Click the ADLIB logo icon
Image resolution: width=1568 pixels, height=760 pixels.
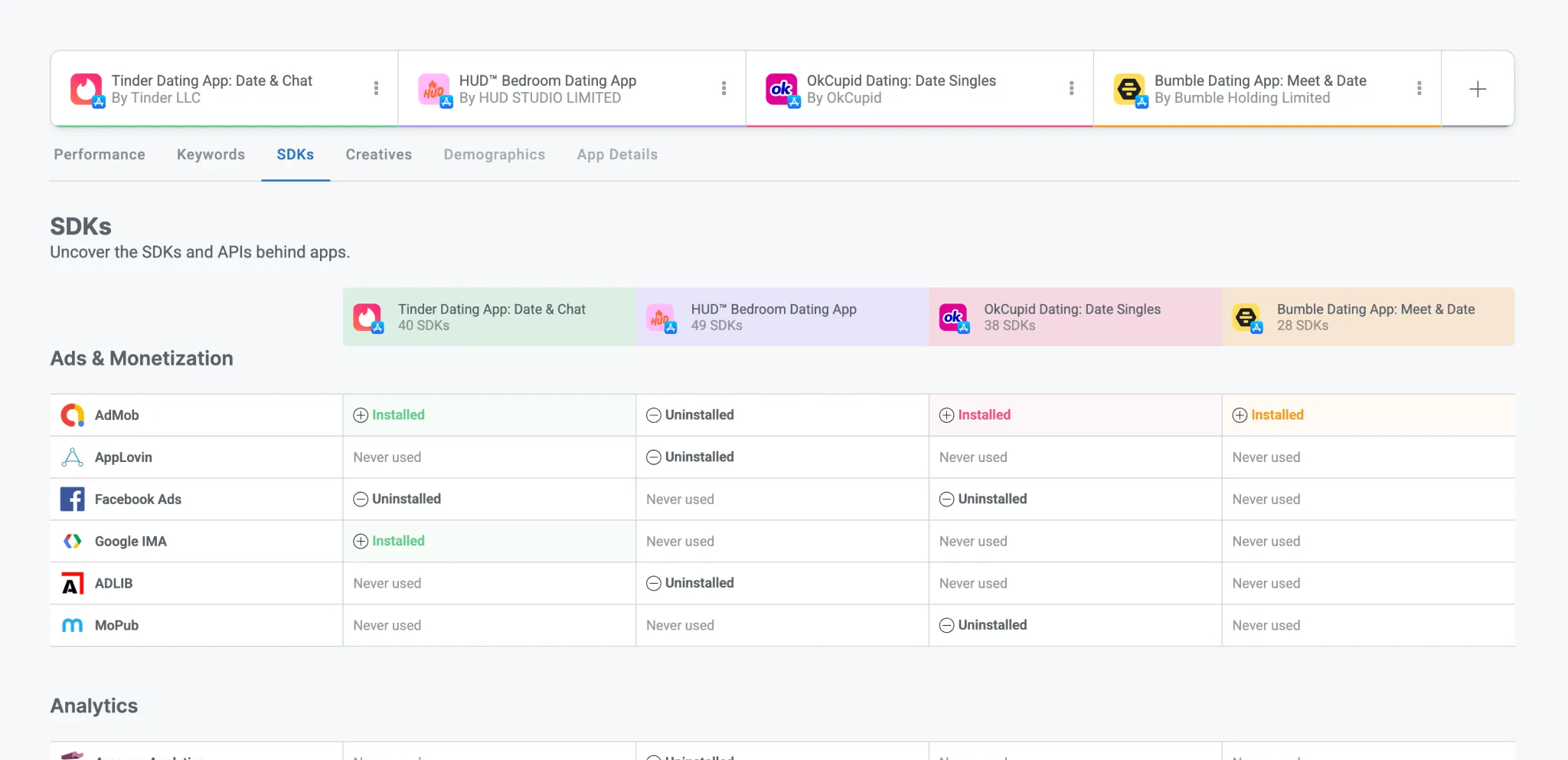click(x=73, y=584)
